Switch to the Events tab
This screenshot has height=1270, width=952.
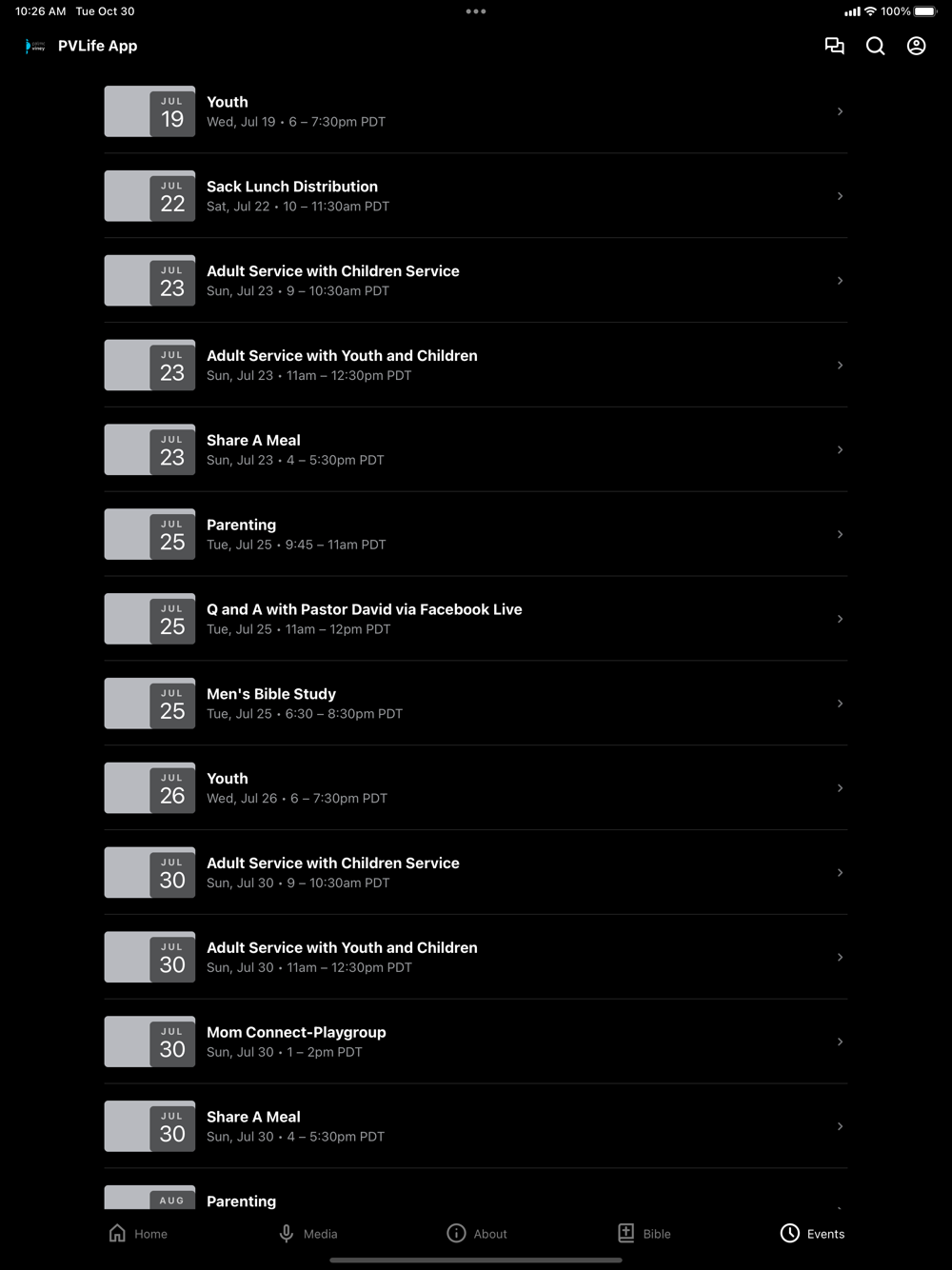click(812, 1233)
